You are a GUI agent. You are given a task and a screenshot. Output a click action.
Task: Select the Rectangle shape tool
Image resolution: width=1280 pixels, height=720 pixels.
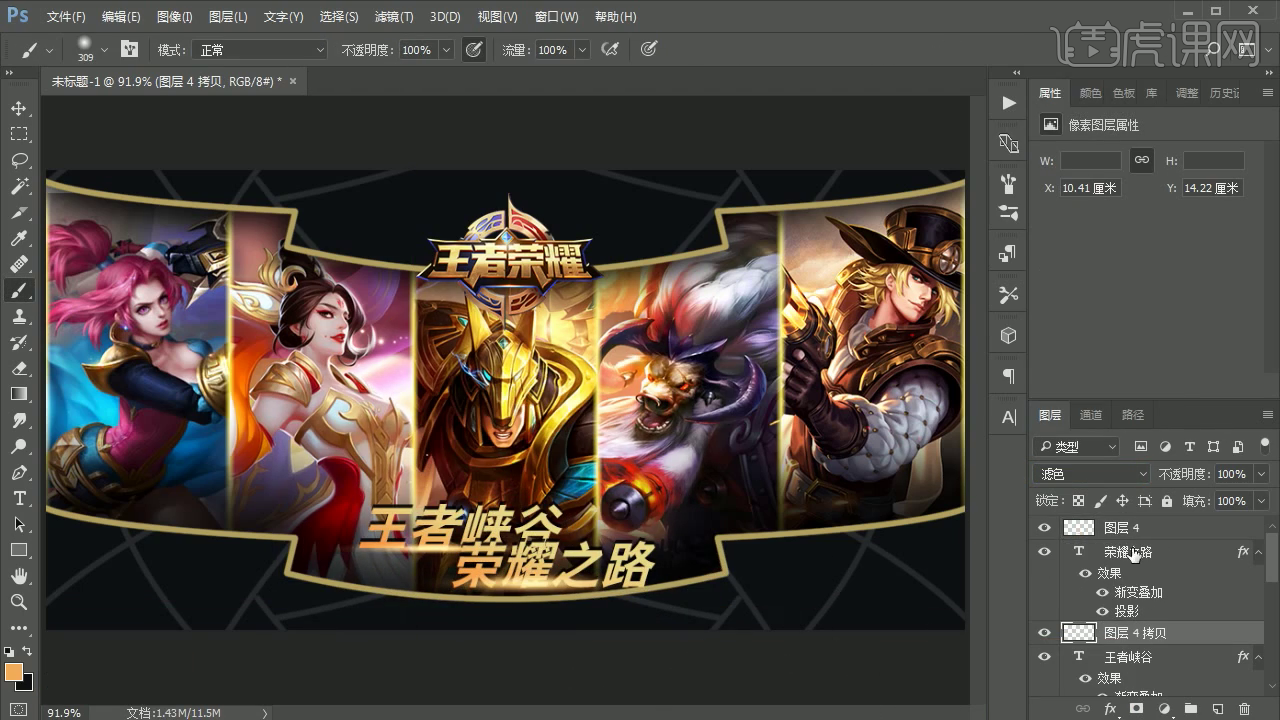tap(18, 550)
